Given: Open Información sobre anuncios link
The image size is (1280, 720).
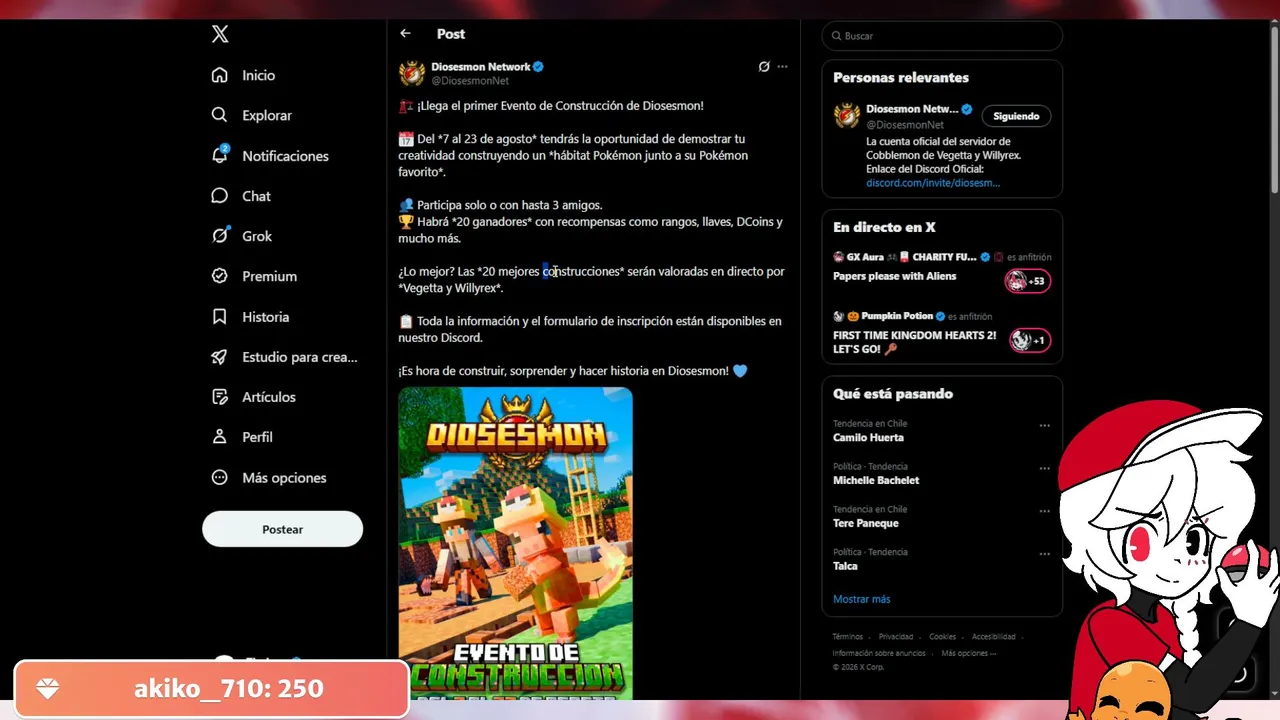Looking at the screenshot, I should [x=879, y=654].
